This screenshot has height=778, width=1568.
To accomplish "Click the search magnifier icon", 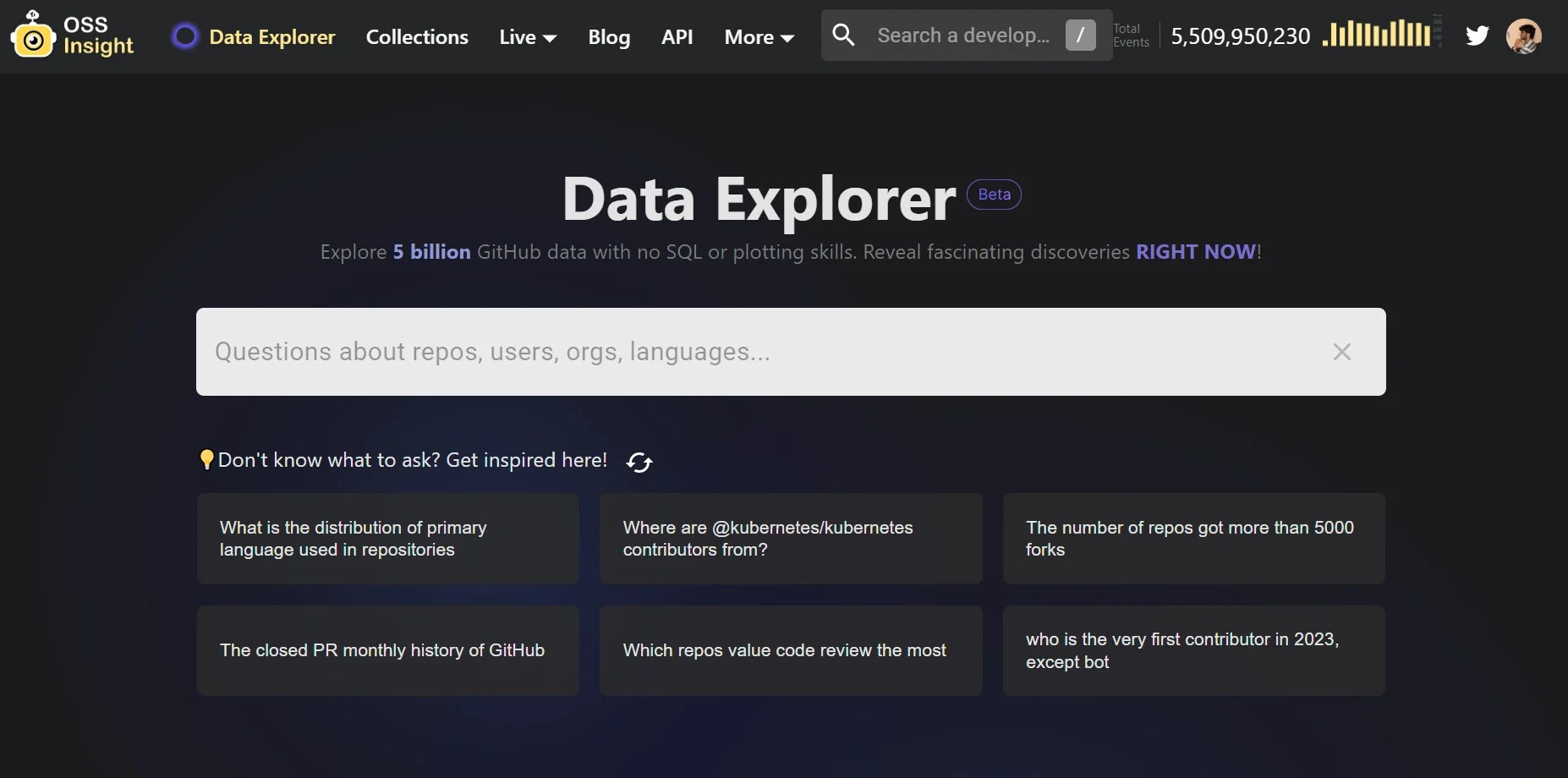I will point(843,36).
